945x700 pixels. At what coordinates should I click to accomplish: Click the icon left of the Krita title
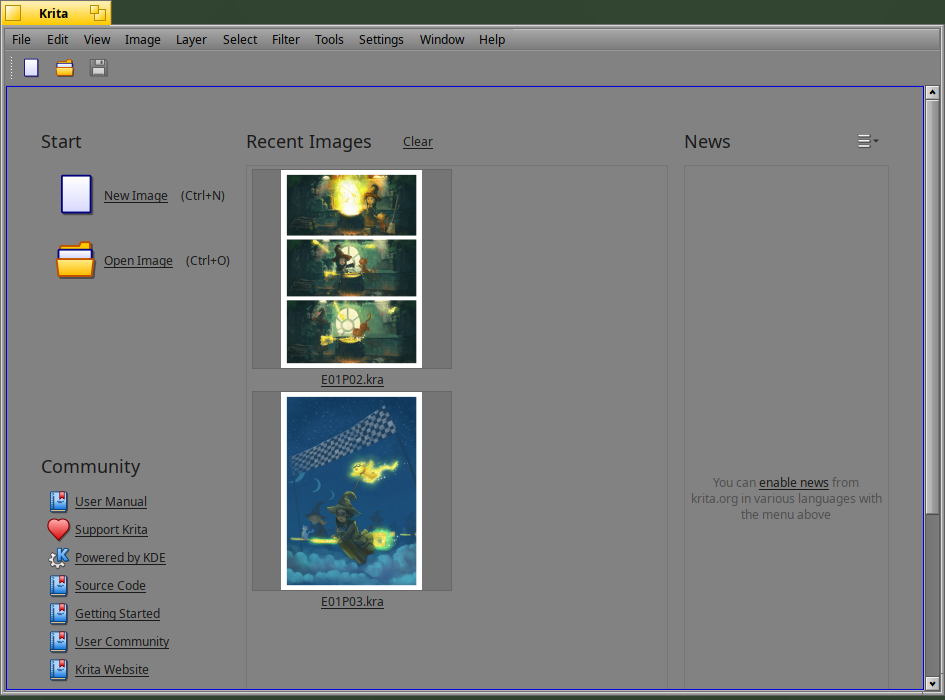[13, 13]
